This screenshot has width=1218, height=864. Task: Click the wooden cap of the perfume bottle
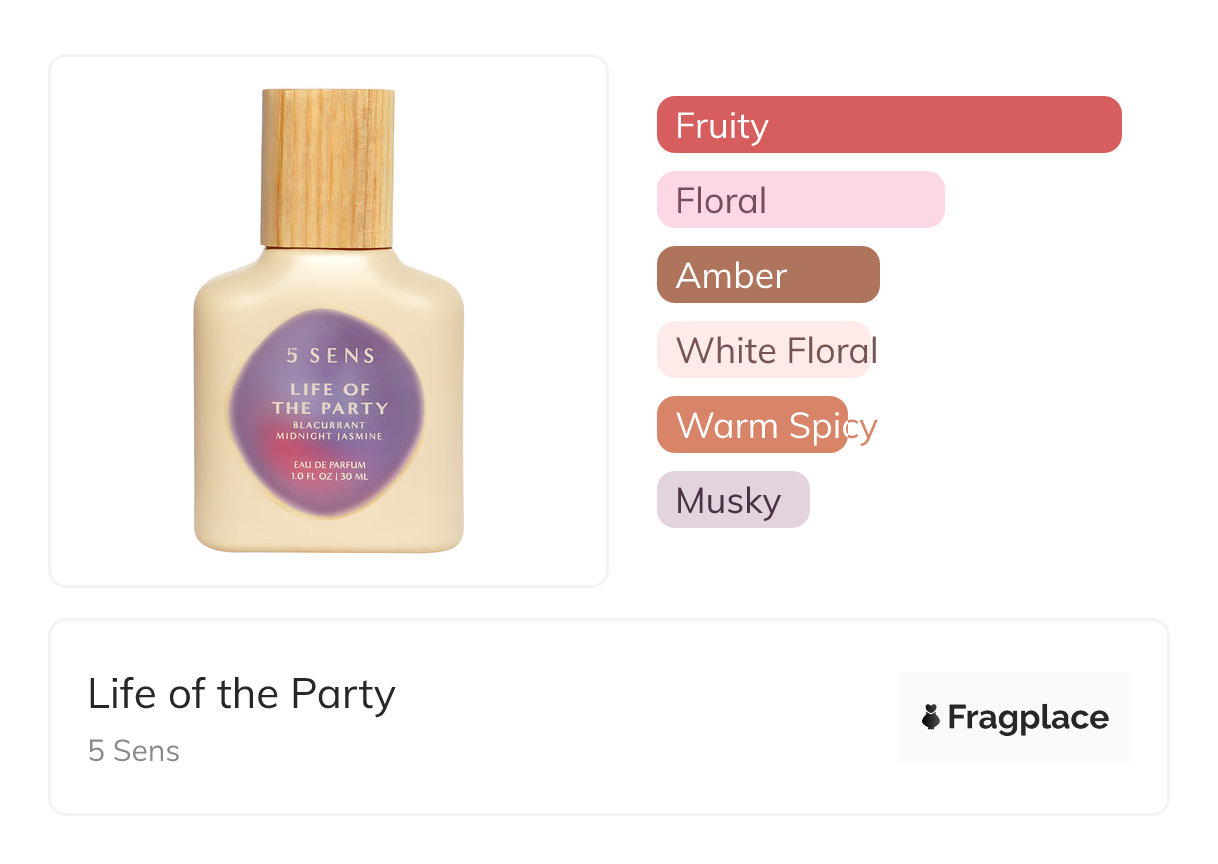click(328, 166)
